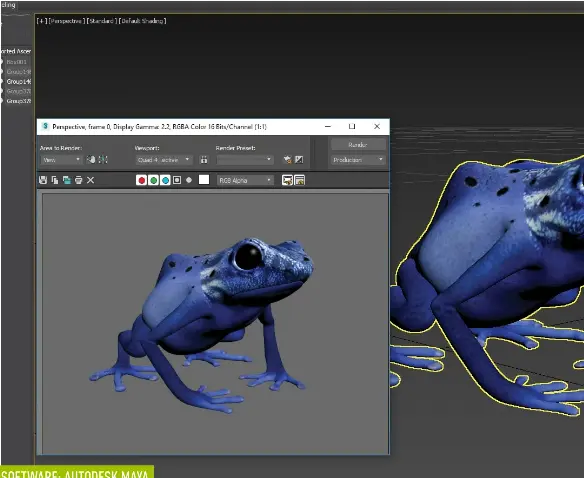Toggle the Lock to Viewport icon
584x478 pixels.
click(204, 160)
